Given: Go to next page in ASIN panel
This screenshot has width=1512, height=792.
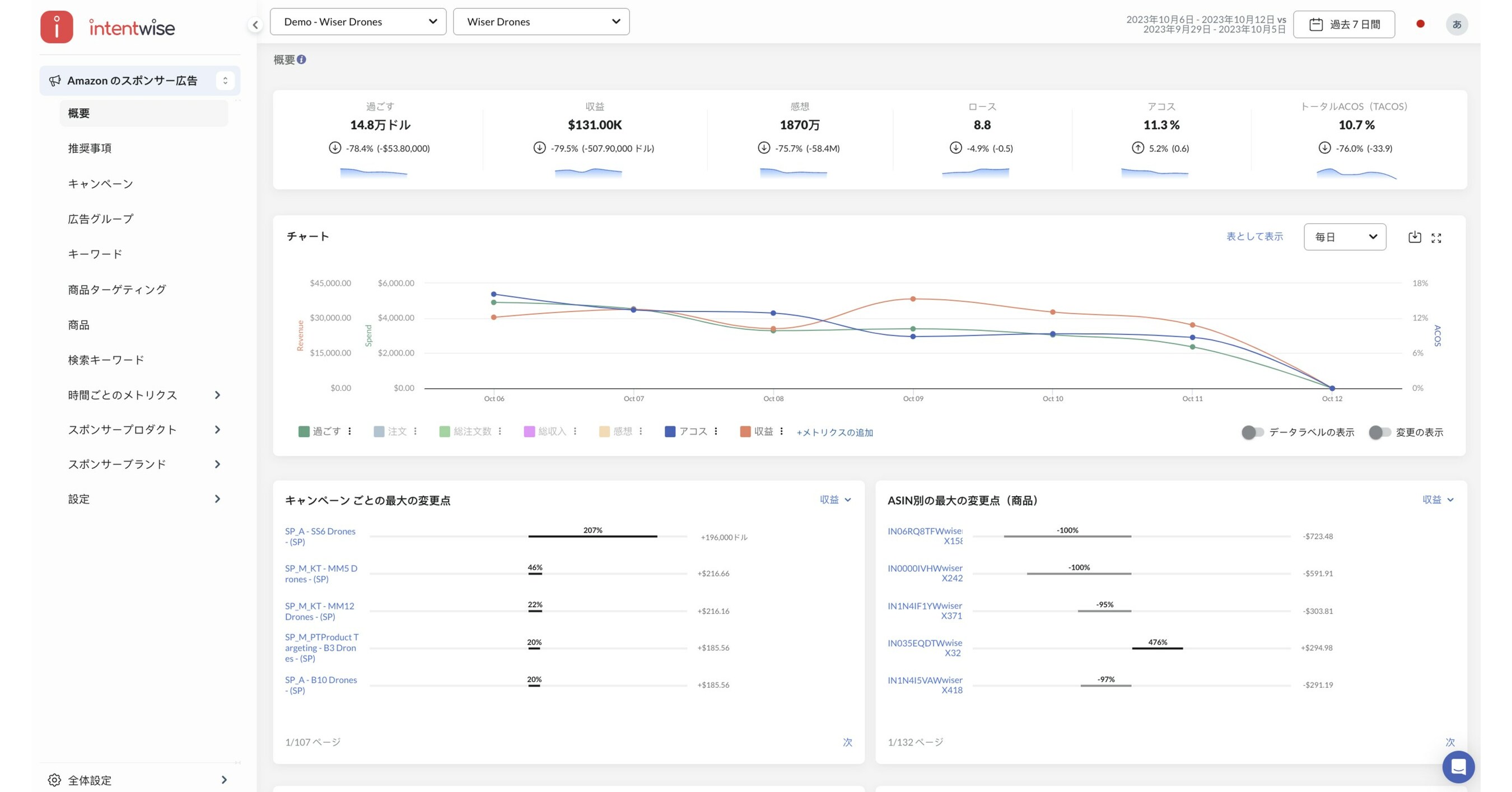Looking at the screenshot, I should coord(1450,742).
